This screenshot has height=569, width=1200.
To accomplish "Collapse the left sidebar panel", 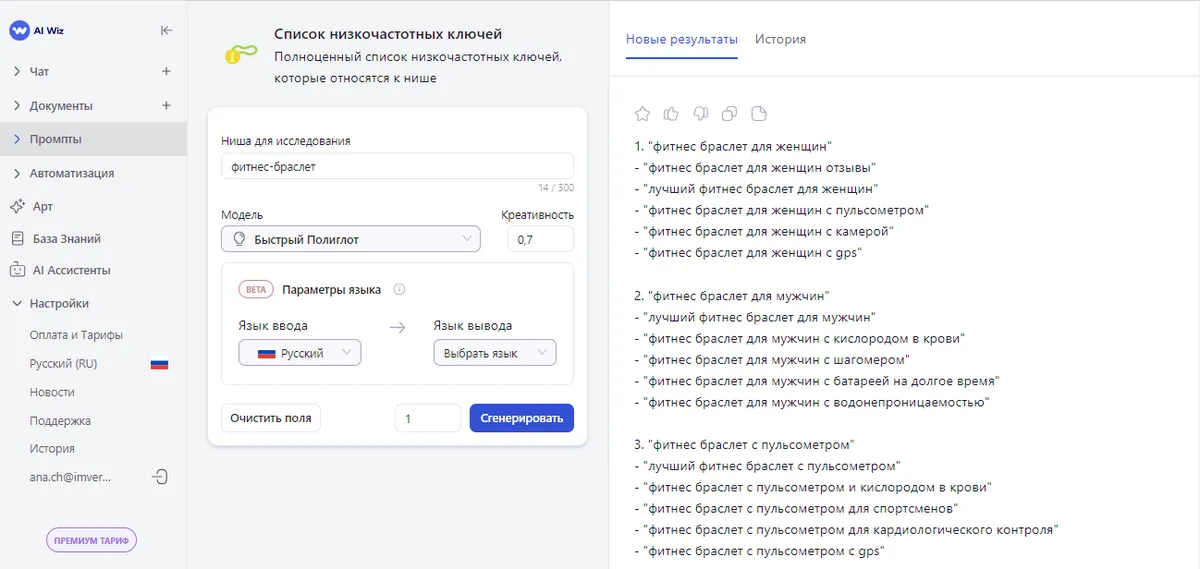I will (x=166, y=30).
